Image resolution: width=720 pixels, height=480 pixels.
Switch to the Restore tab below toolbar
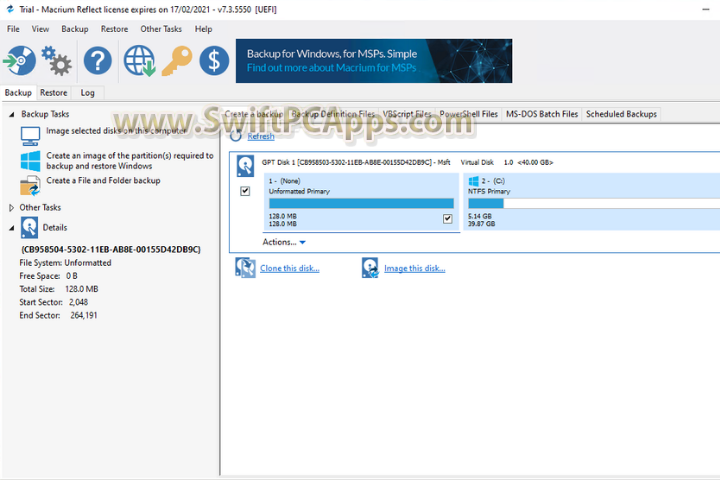click(54, 93)
